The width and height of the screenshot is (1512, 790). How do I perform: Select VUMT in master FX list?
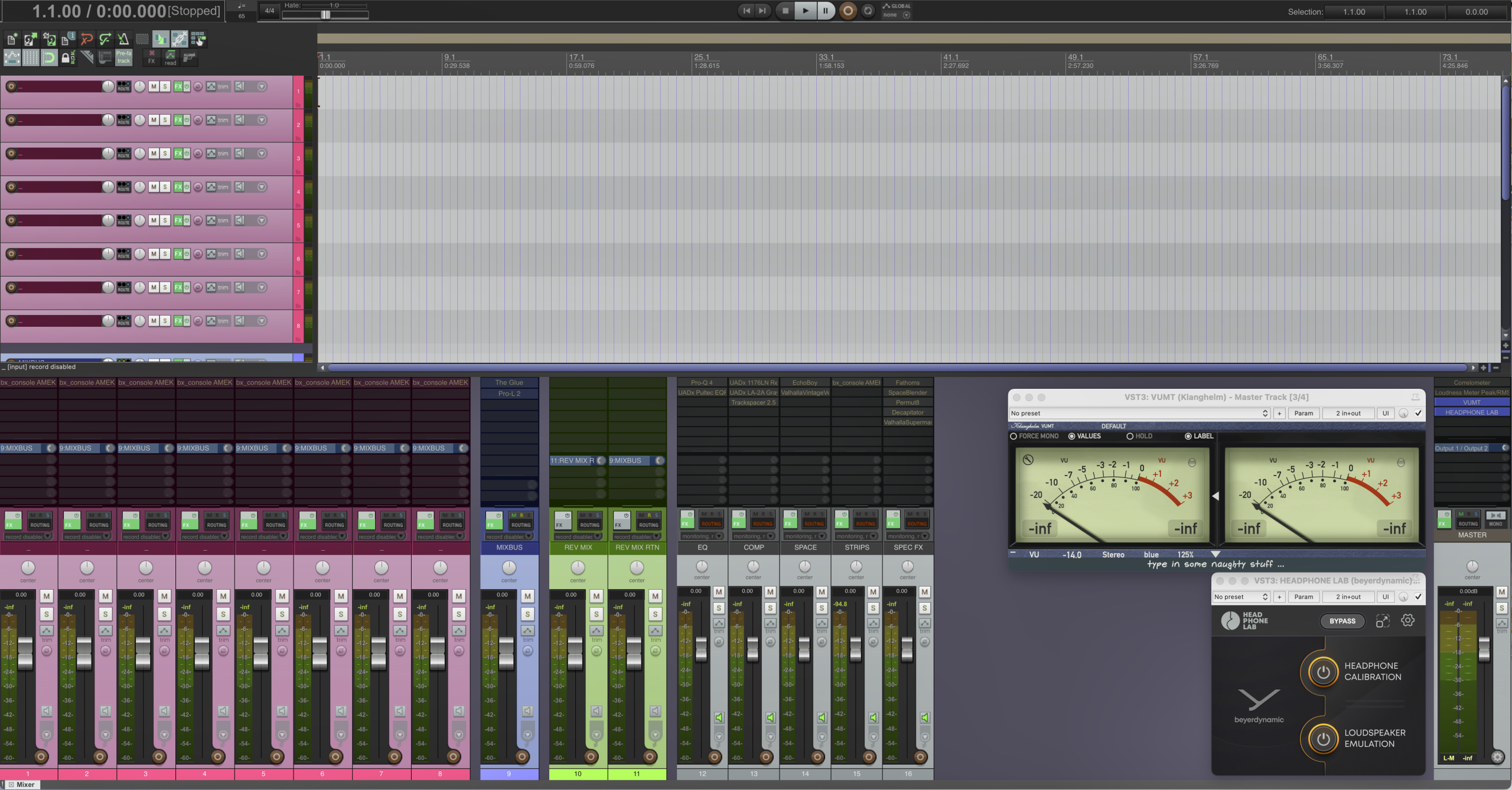click(1471, 402)
